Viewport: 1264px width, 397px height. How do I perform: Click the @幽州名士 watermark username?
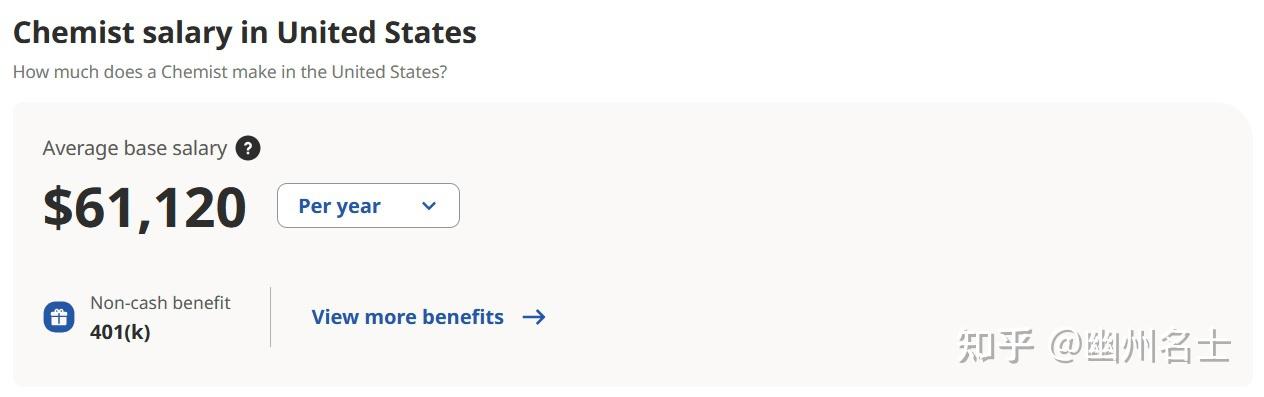(x=1139, y=347)
